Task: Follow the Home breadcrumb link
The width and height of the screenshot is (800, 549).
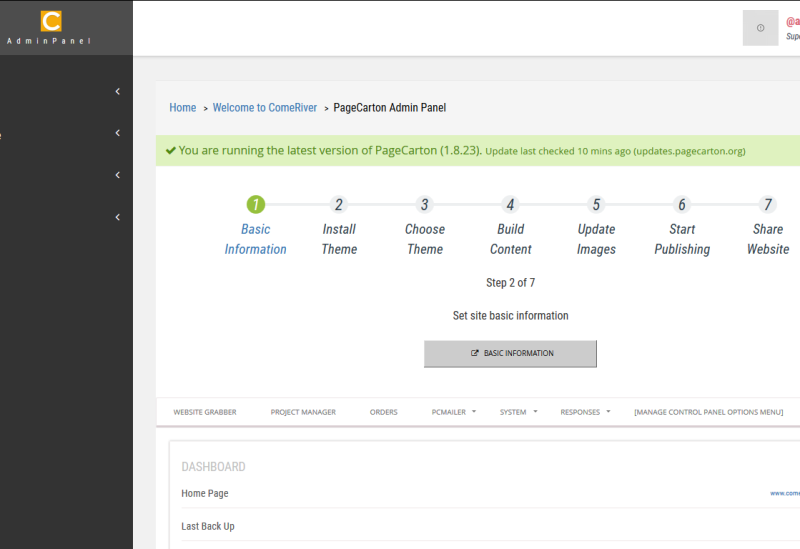Action: tap(183, 108)
